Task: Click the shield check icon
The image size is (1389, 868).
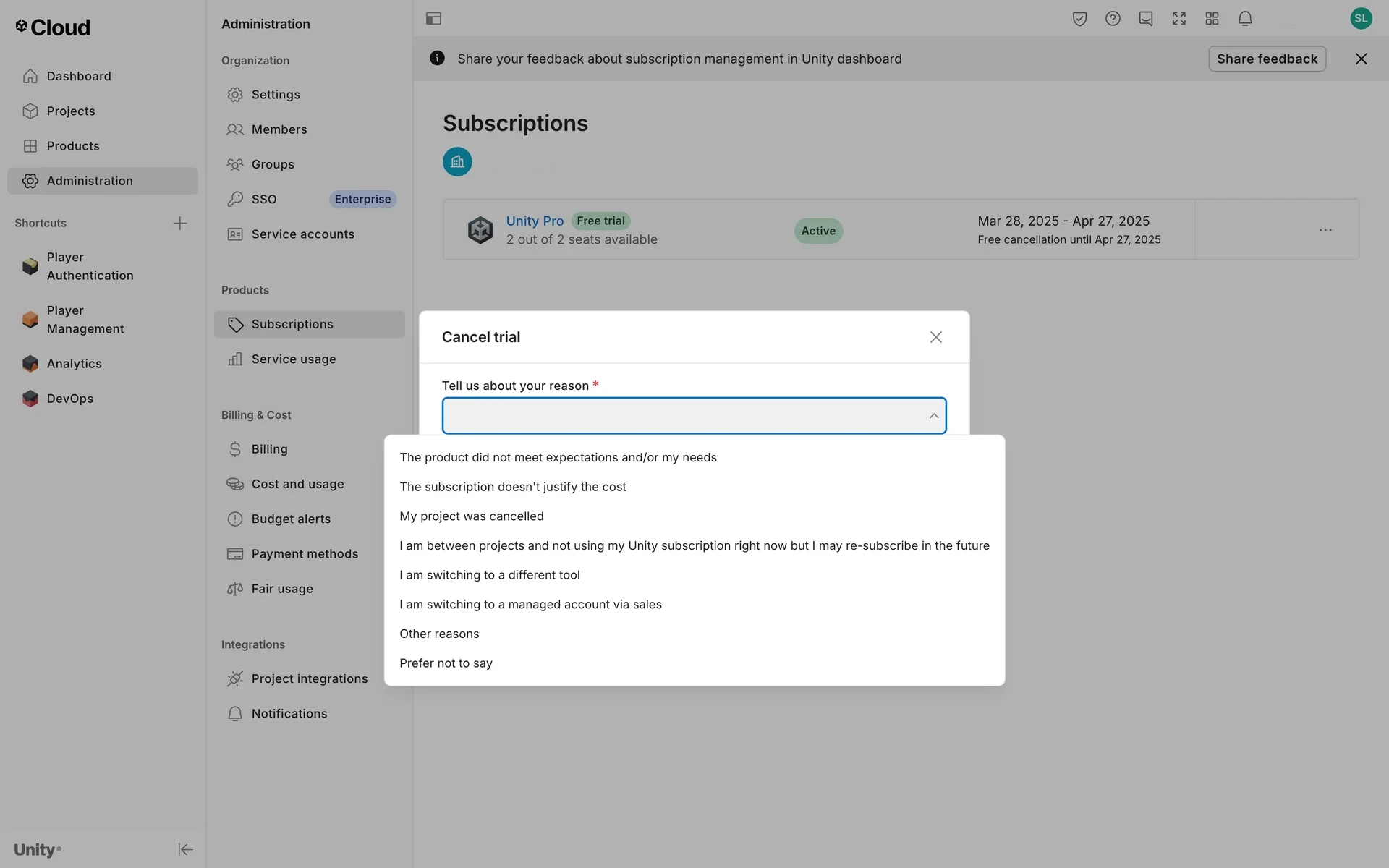Action: (x=1079, y=19)
